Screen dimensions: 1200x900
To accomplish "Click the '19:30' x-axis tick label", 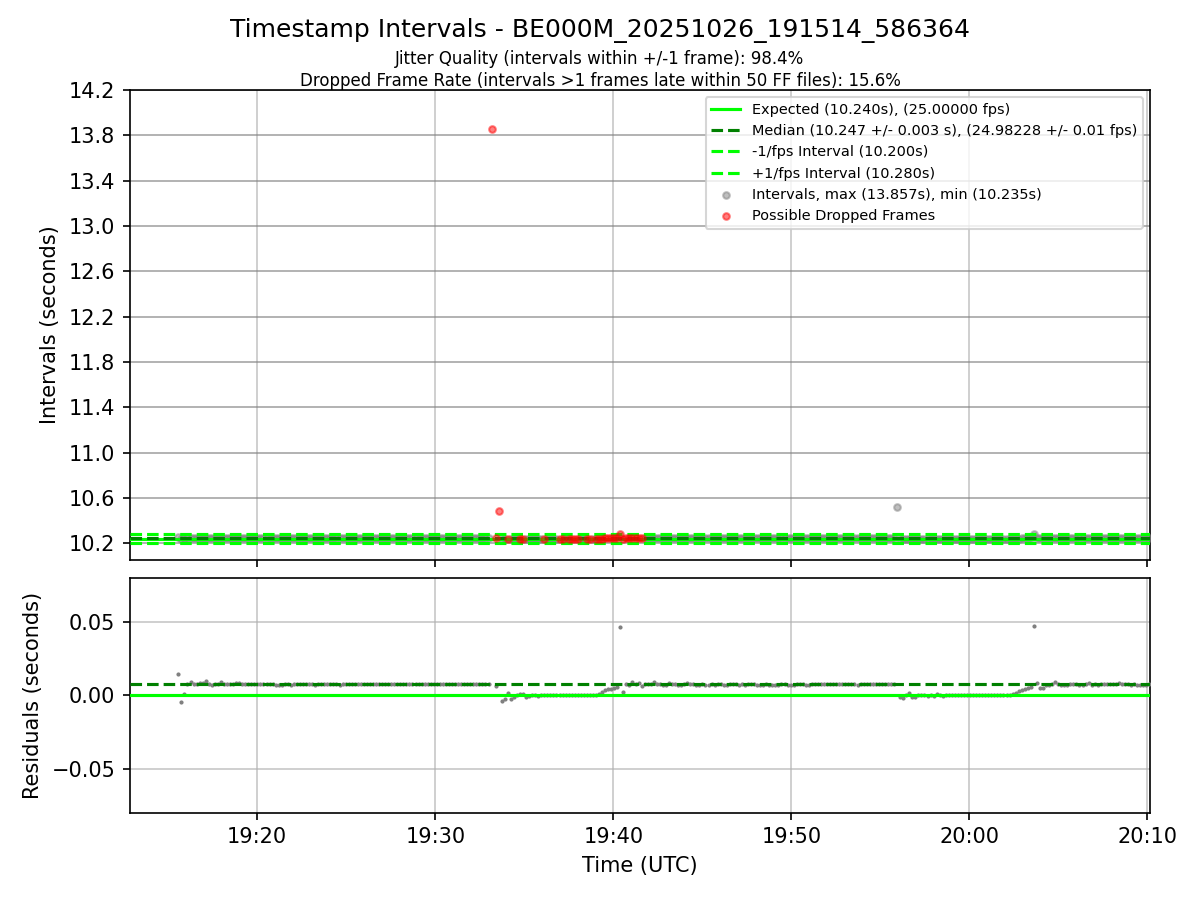I will tap(435, 834).
